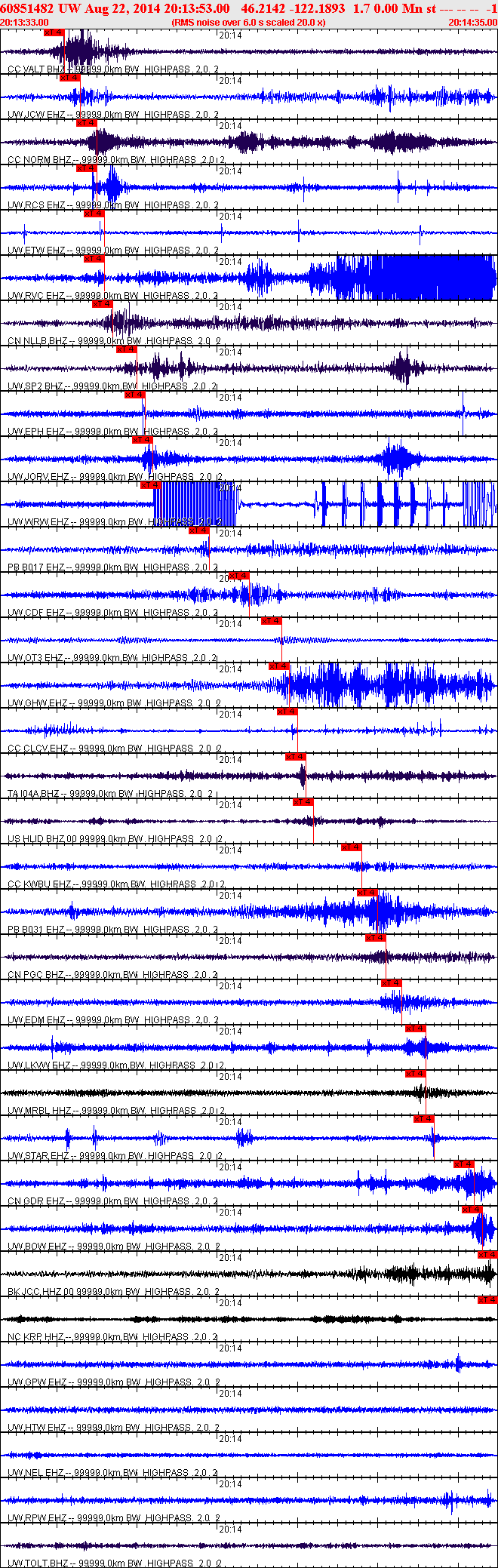Click the 'UW SP2 BHZ' station label
The width and height of the screenshot is (498, 1568).
[x=35, y=386]
